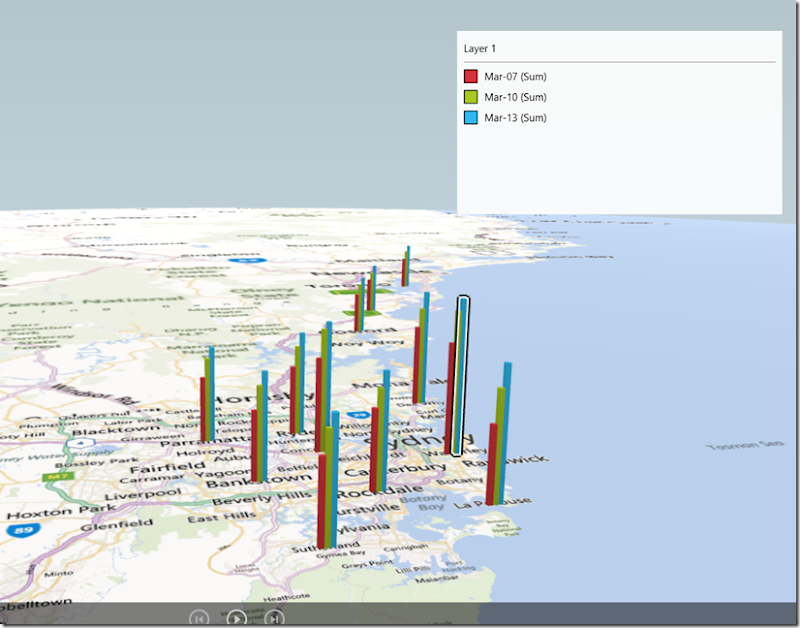Click the skip-to-next playback button
800x628 pixels.
pyautogui.click(x=273, y=618)
